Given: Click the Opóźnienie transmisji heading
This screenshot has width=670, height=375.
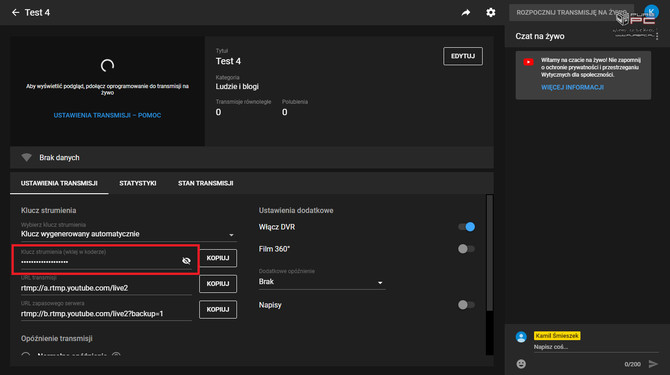Looking at the screenshot, I should point(57,338).
